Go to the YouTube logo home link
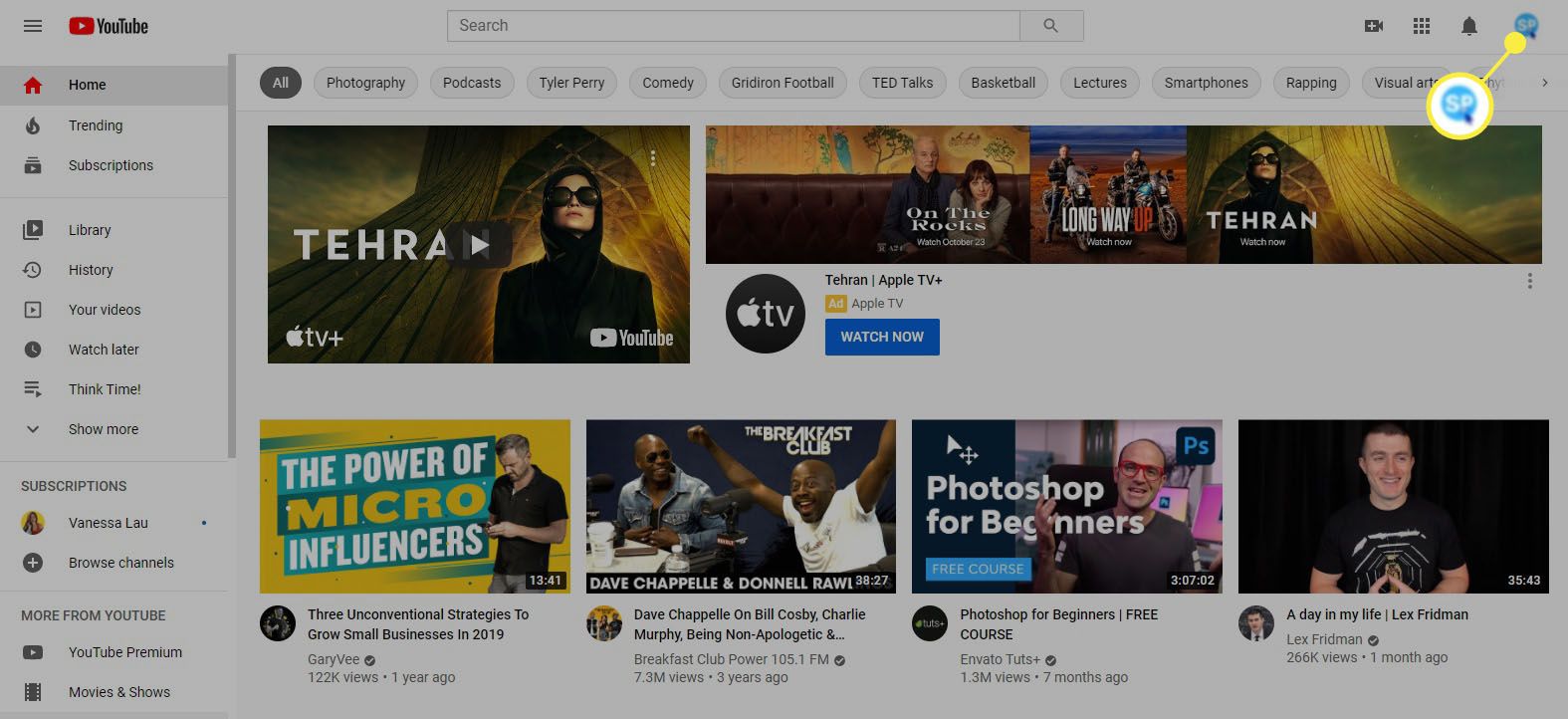Viewport: 1568px width, 719px height. click(109, 26)
